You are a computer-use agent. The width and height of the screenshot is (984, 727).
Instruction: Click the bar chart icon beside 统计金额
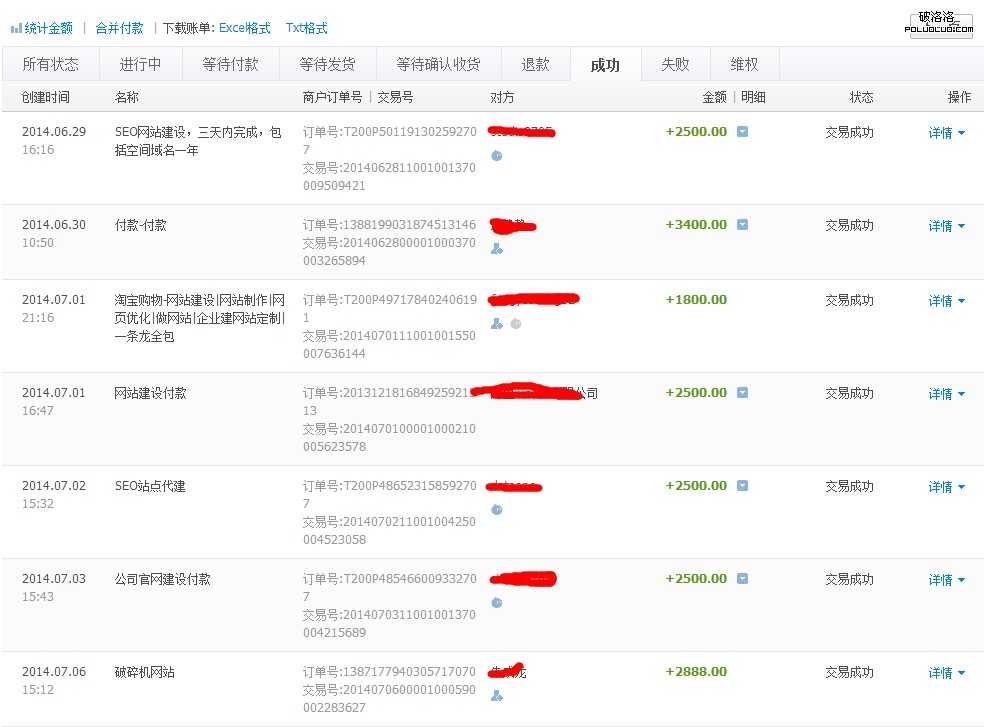pos(16,29)
